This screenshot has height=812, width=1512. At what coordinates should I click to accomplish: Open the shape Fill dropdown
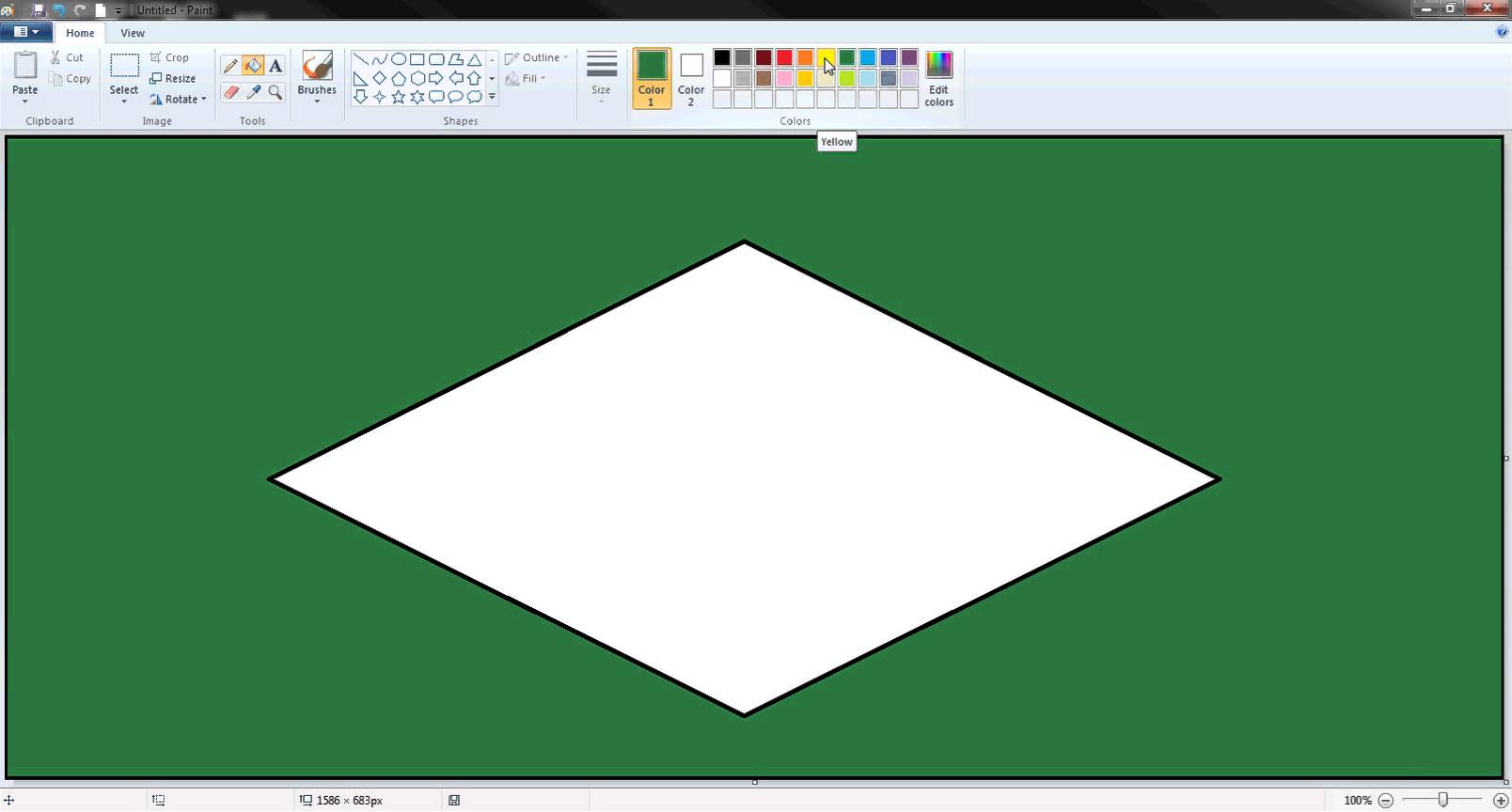click(x=526, y=78)
